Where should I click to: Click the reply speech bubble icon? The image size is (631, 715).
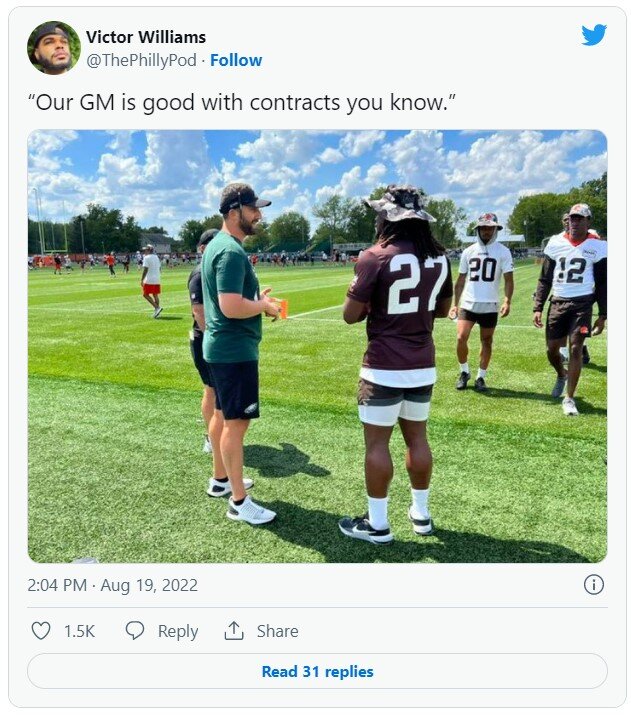point(135,631)
